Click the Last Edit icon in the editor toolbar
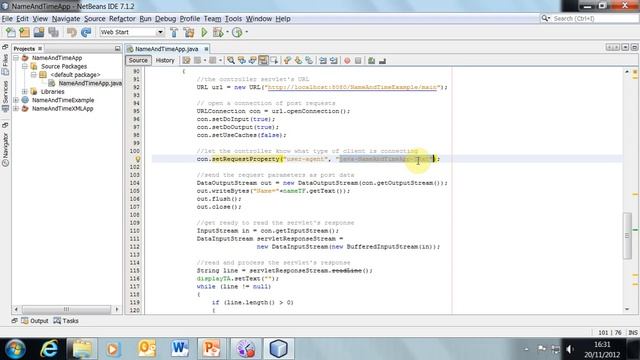This screenshot has width=640, height=360. click(187, 60)
